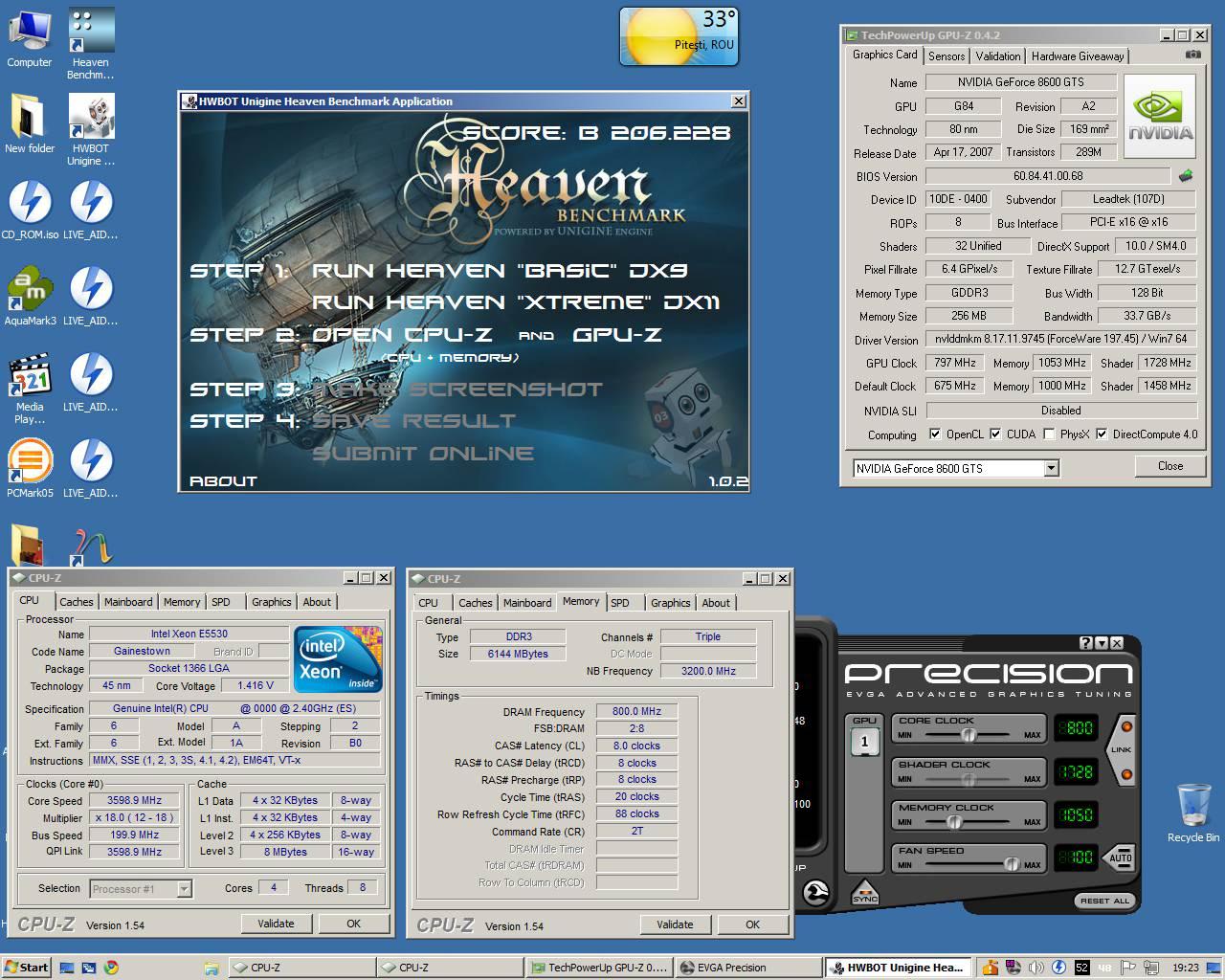
Task: Click the BIOS Version field in GPU-Z
Action: click(1048, 176)
